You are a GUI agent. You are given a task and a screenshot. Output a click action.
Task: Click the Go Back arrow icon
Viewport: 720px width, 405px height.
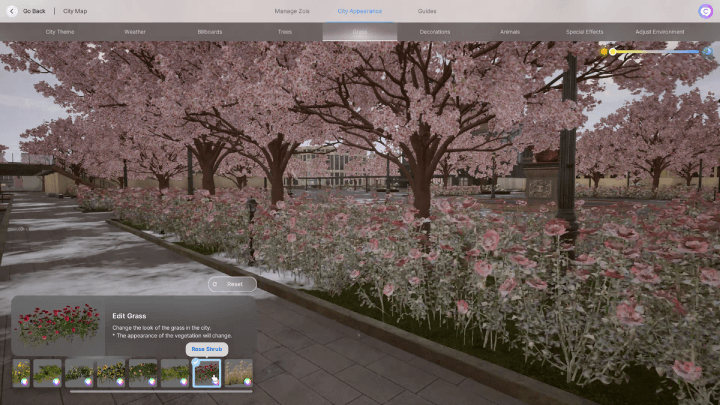pyautogui.click(x=11, y=11)
